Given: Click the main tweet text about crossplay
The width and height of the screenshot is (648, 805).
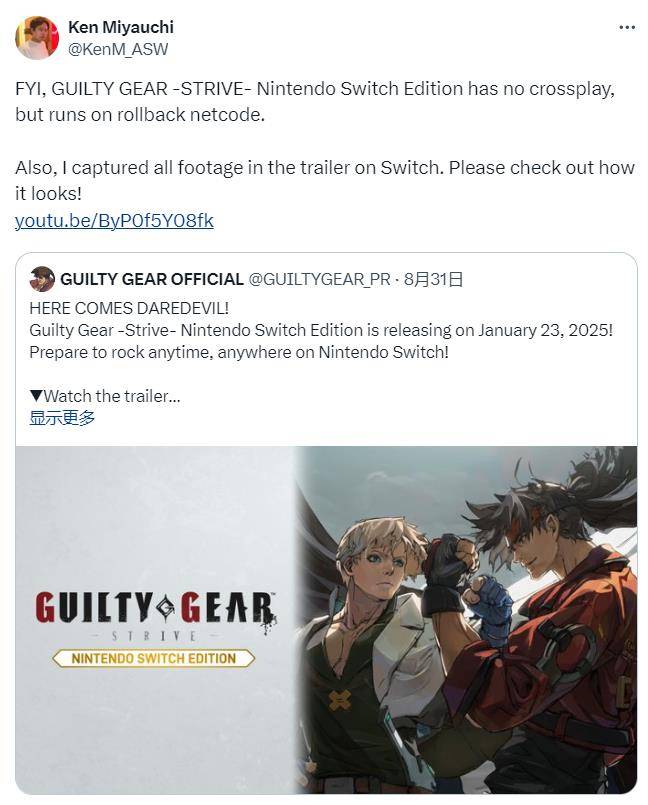Looking at the screenshot, I should click(x=315, y=102).
